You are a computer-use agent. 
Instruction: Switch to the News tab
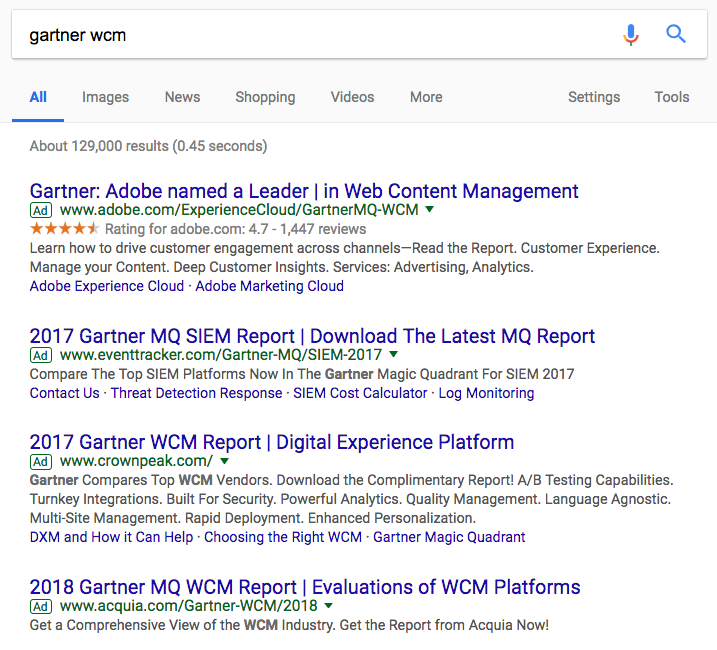pyautogui.click(x=182, y=97)
